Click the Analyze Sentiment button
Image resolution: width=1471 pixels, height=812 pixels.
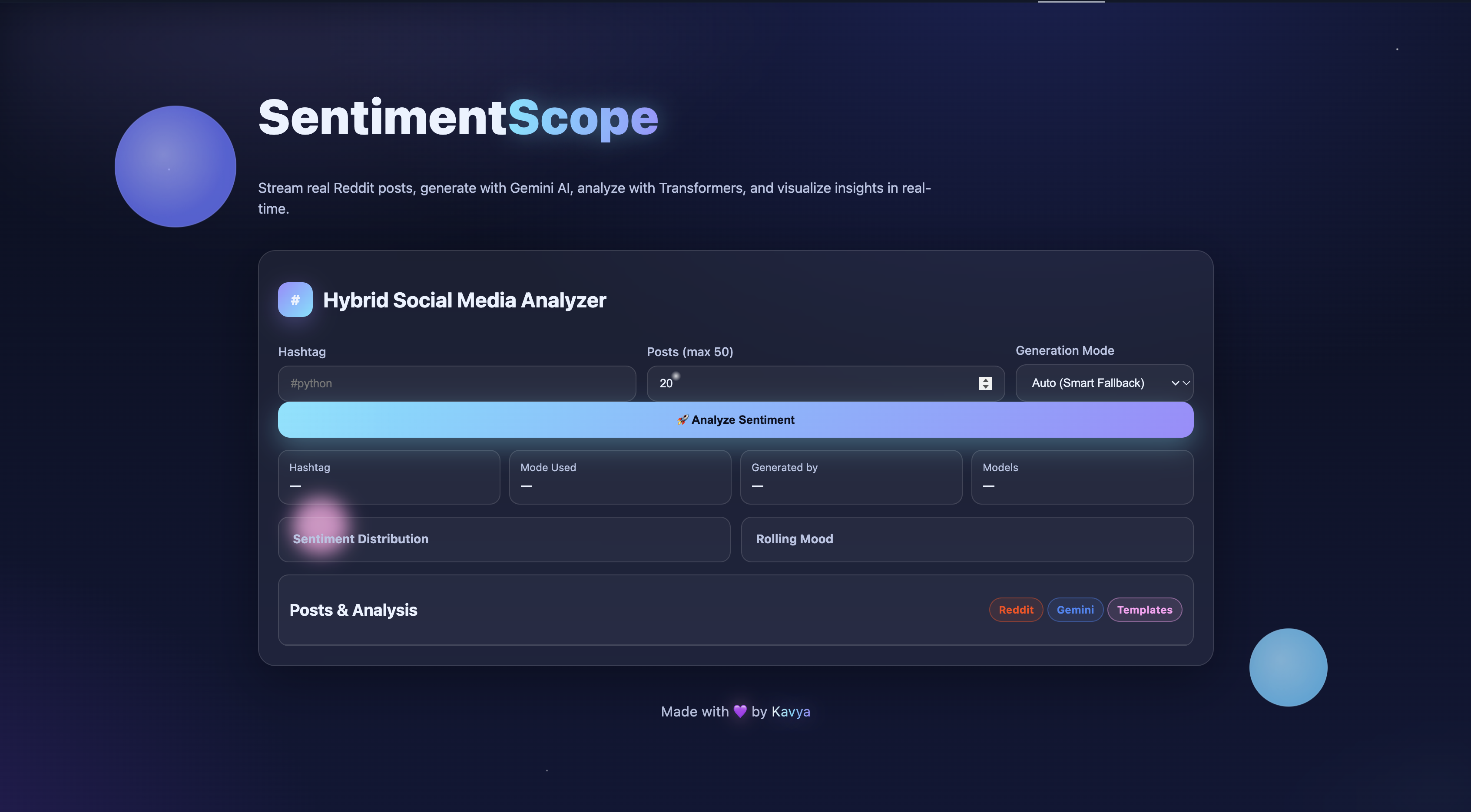[735, 419]
